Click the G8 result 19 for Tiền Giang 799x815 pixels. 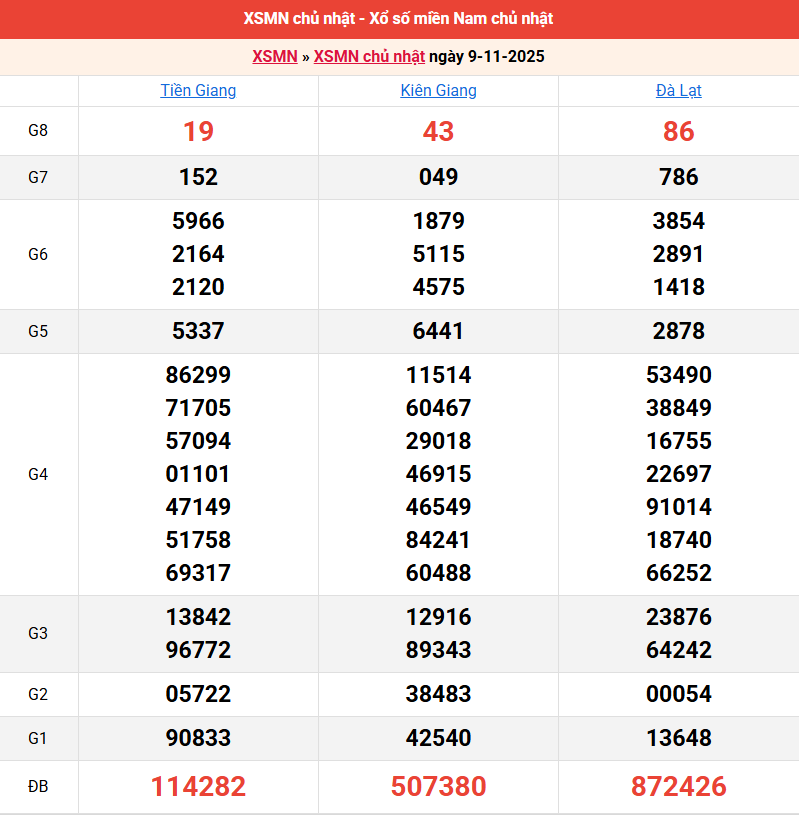coord(198,131)
